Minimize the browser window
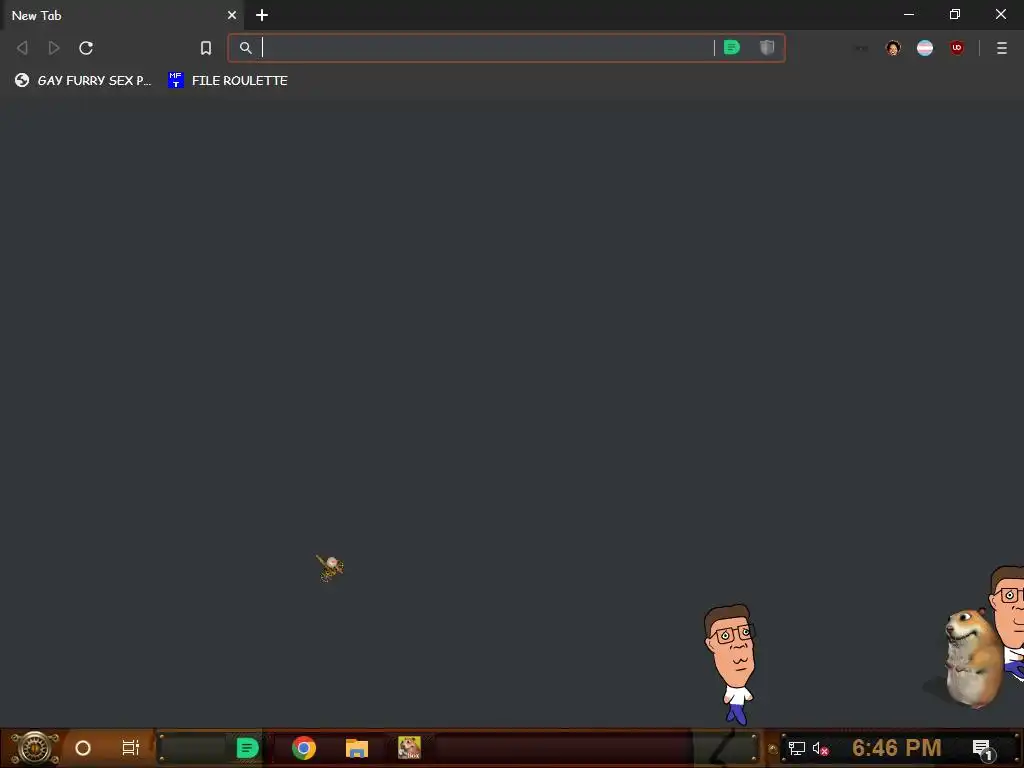This screenshot has width=1024, height=768. [x=909, y=14]
